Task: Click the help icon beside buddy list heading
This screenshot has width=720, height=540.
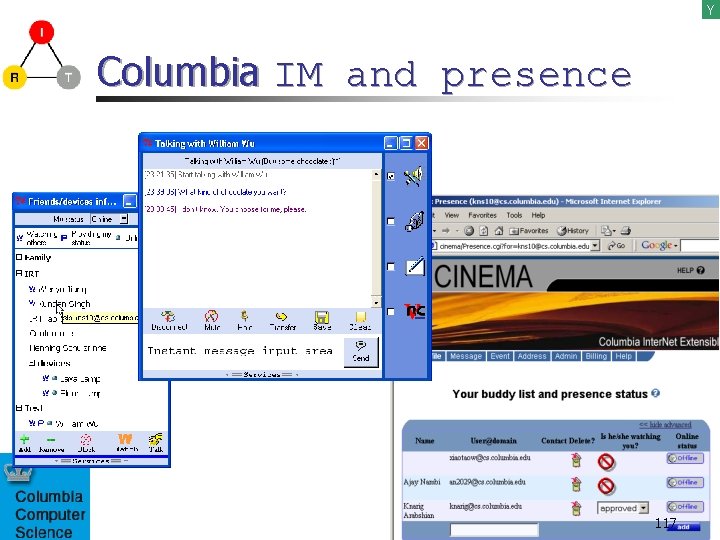Action: pos(656,393)
